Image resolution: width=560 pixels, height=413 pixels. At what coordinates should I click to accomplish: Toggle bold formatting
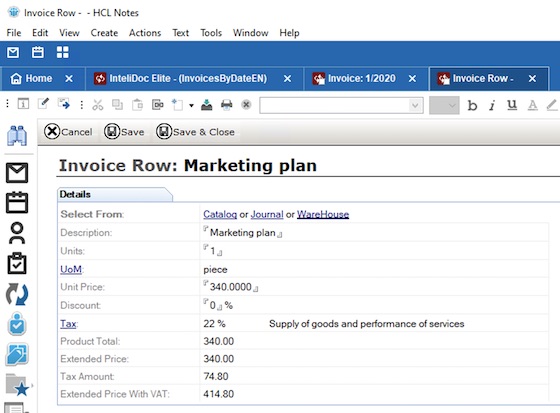[472, 105]
